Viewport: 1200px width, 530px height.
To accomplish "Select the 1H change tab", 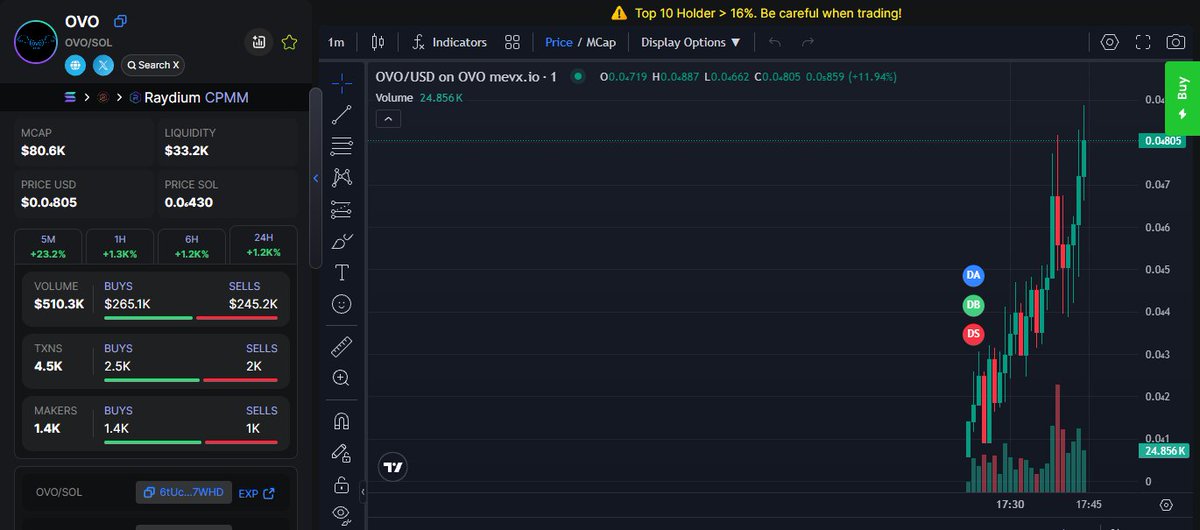I will [x=120, y=247].
